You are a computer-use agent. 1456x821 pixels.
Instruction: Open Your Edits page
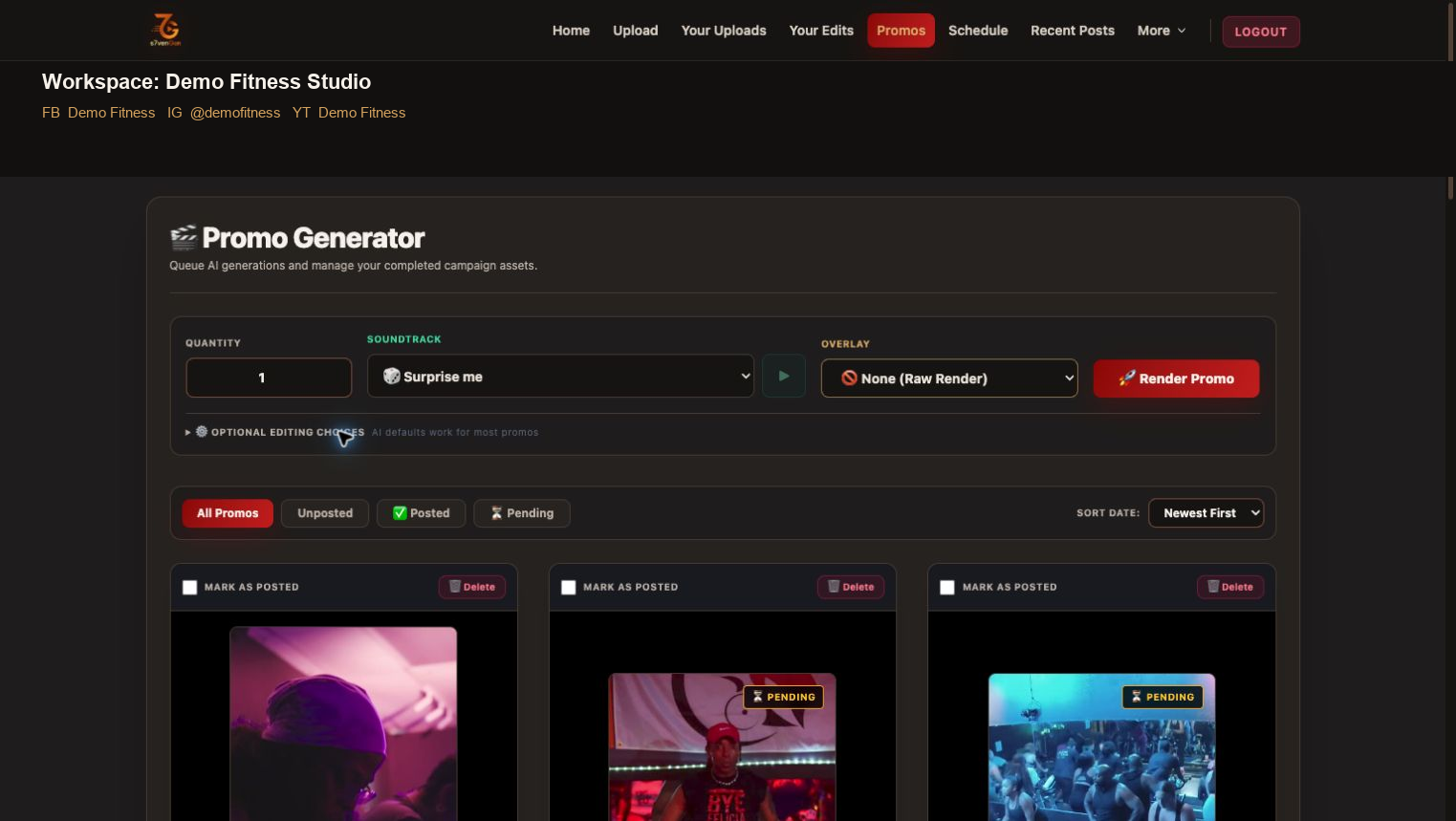click(821, 31)
